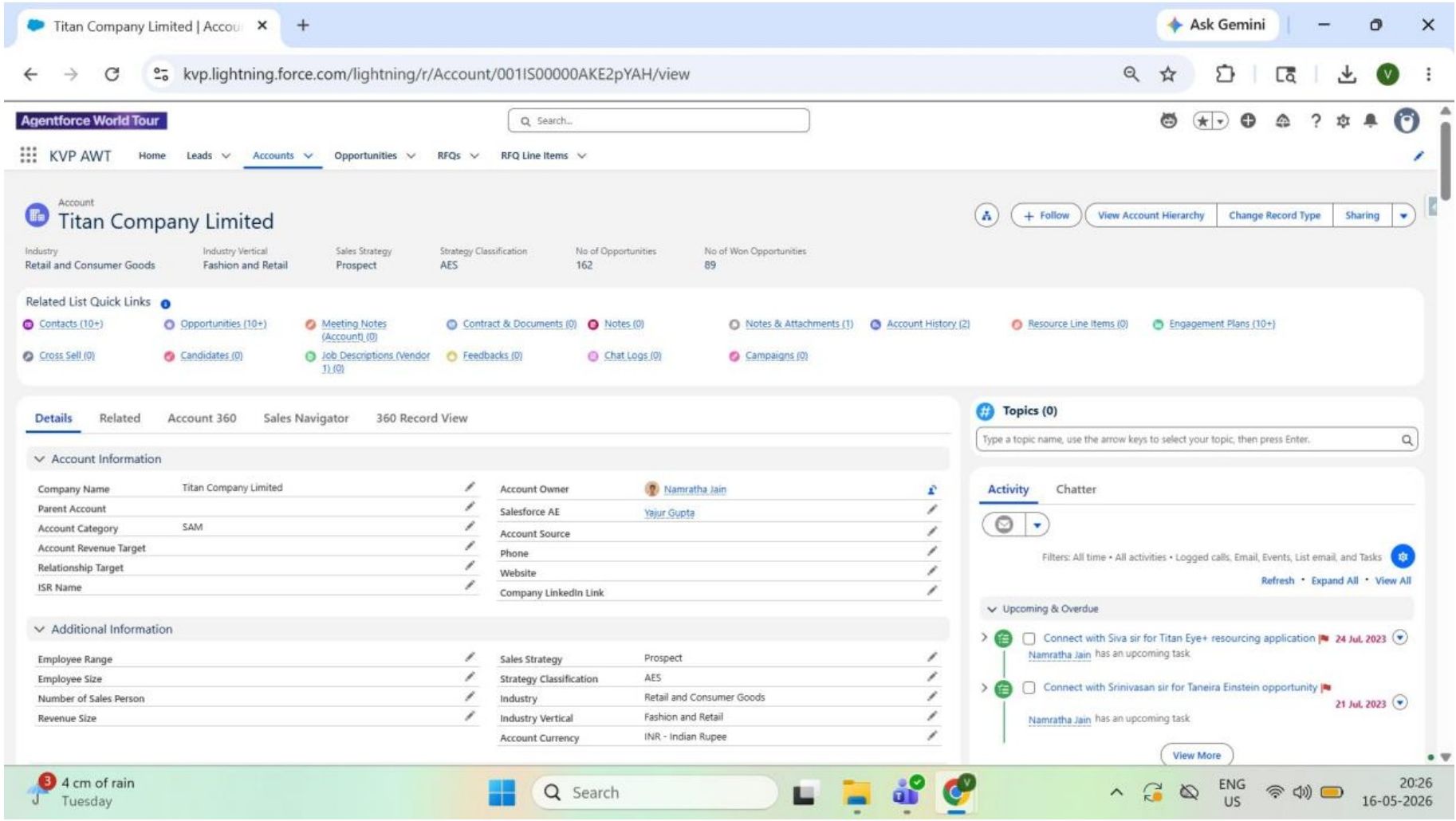Open the global create plus icon

[1248, 121]
